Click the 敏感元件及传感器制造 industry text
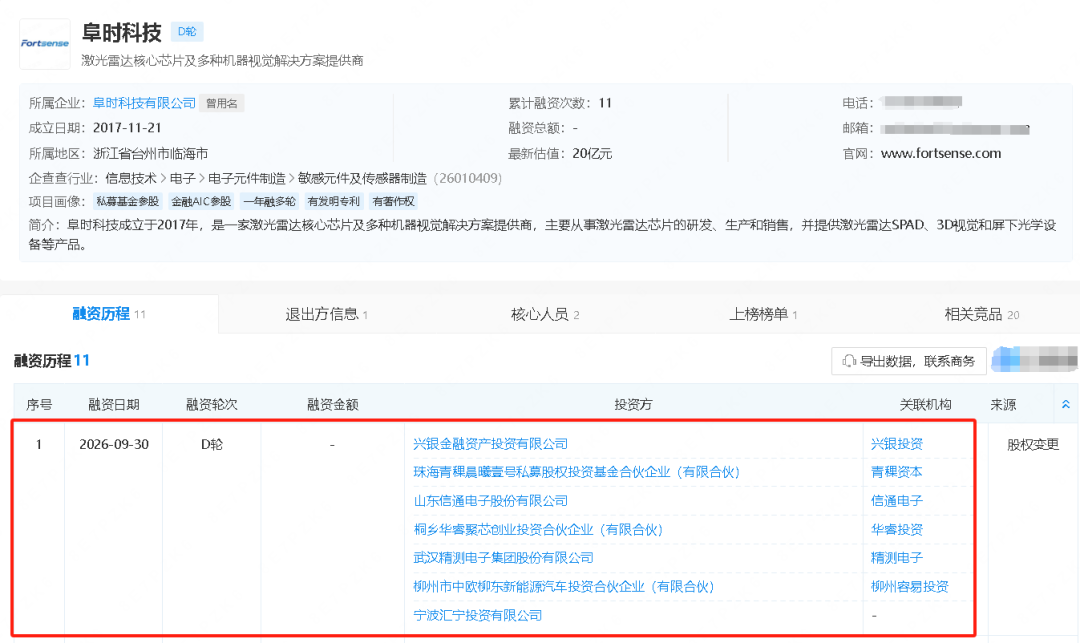 point(362,179)
